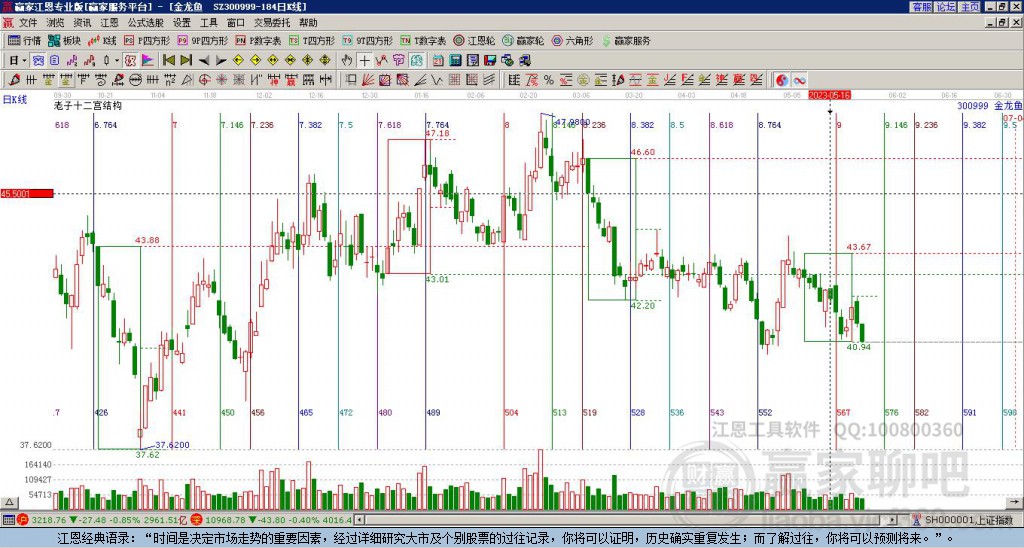Open the 板块 sector view

click(65, 40)
